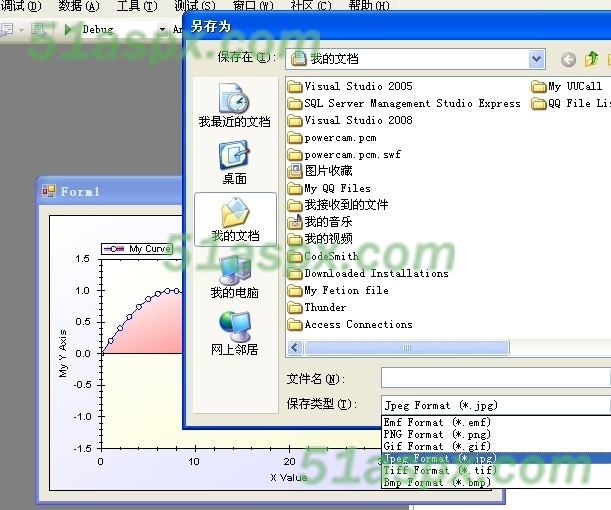Go to 我最近的文档 in places bar

(234, 105)
